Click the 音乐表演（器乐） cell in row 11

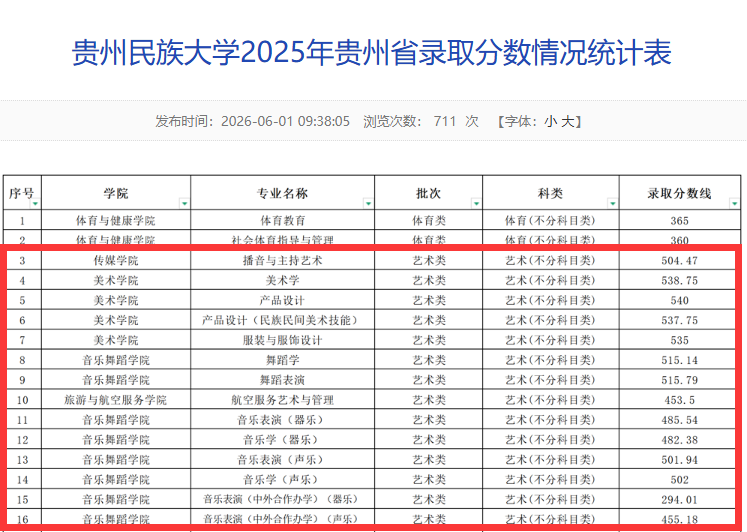pos(283,420)
